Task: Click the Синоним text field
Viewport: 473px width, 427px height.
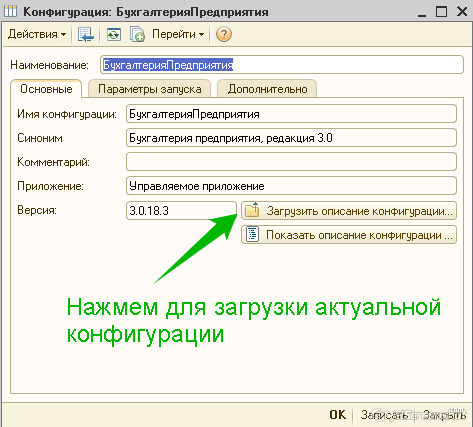Action: click(x=291, y=138)
